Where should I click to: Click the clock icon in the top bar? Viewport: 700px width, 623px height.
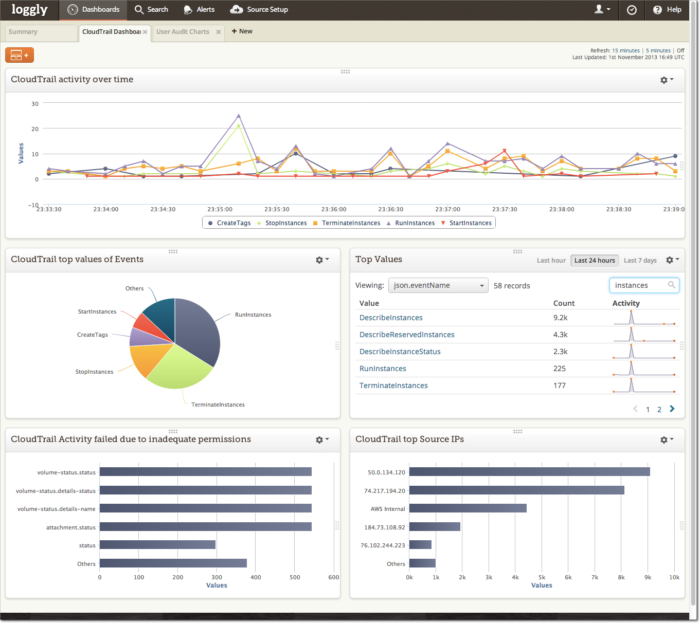(632, 9)
